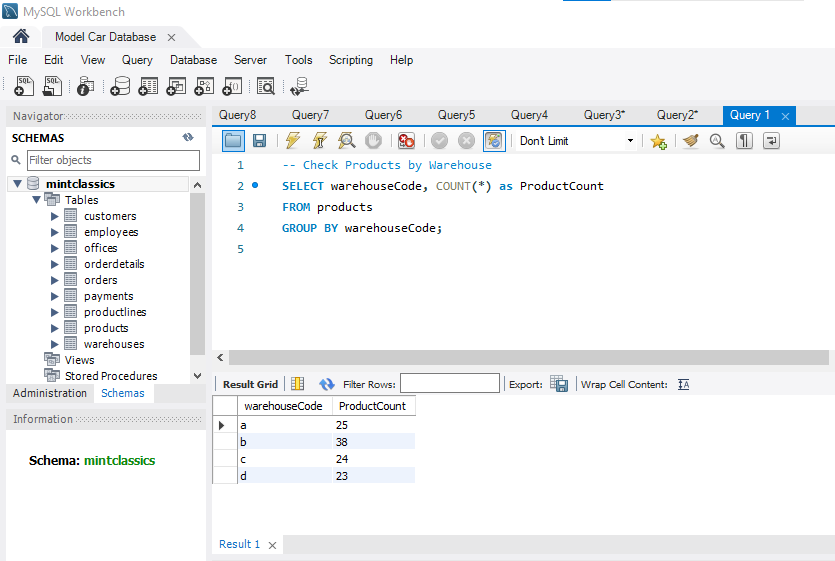This screenshot has width=835, height=561.
Task: Click the beautify query broom icon
Action: point(690,141)
